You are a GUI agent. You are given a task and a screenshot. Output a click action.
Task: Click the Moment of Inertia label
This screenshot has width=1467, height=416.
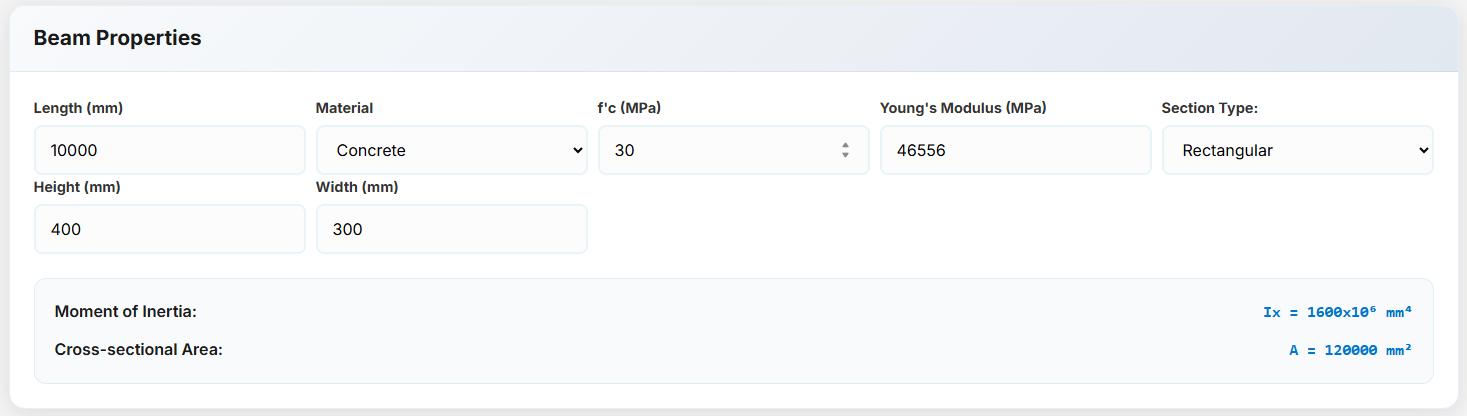(126, 312)
